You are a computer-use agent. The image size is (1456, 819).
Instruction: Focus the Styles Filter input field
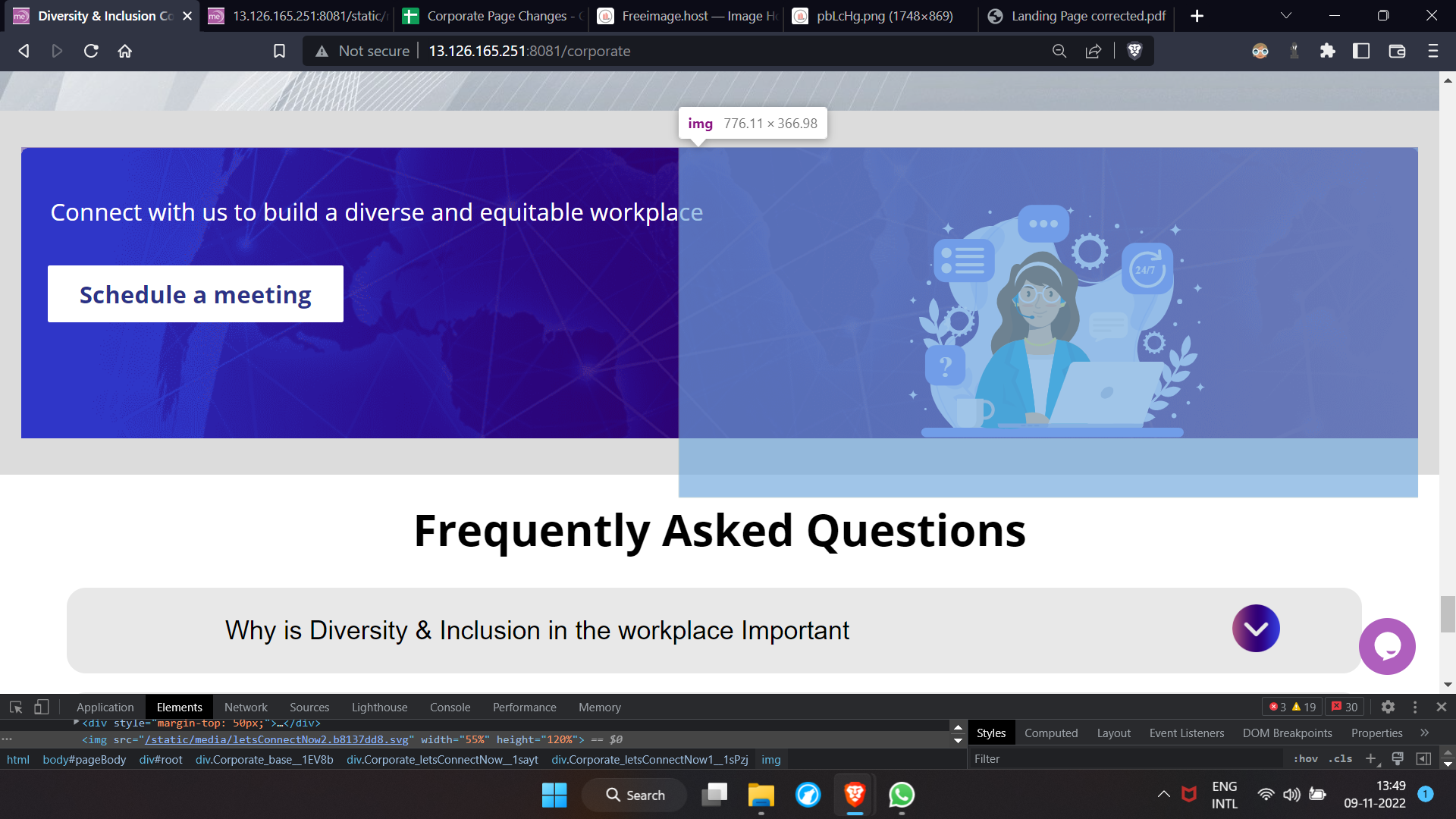pyautogui.click(x=1126, y=758)
